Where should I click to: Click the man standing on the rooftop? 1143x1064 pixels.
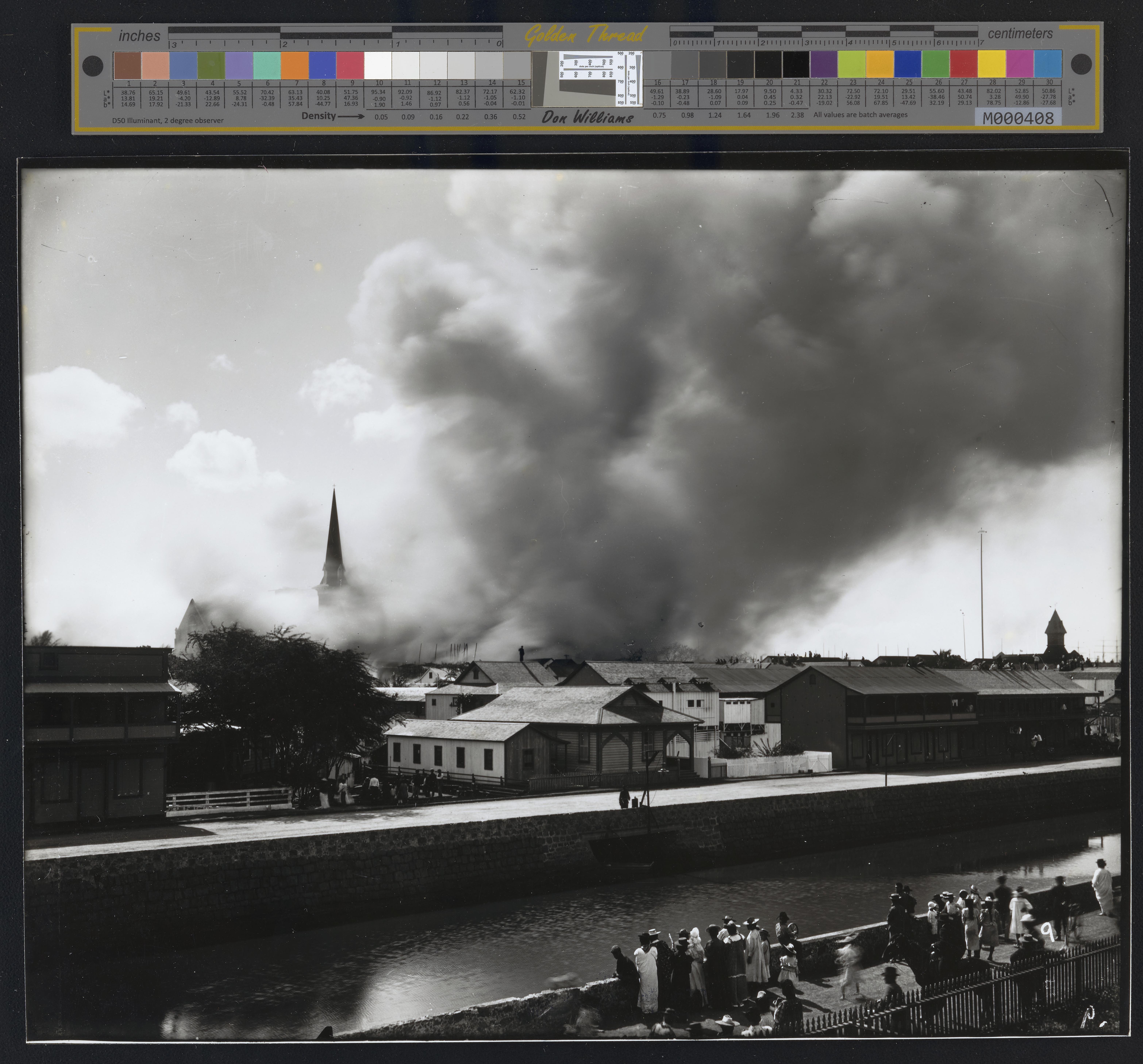[522, 654]
